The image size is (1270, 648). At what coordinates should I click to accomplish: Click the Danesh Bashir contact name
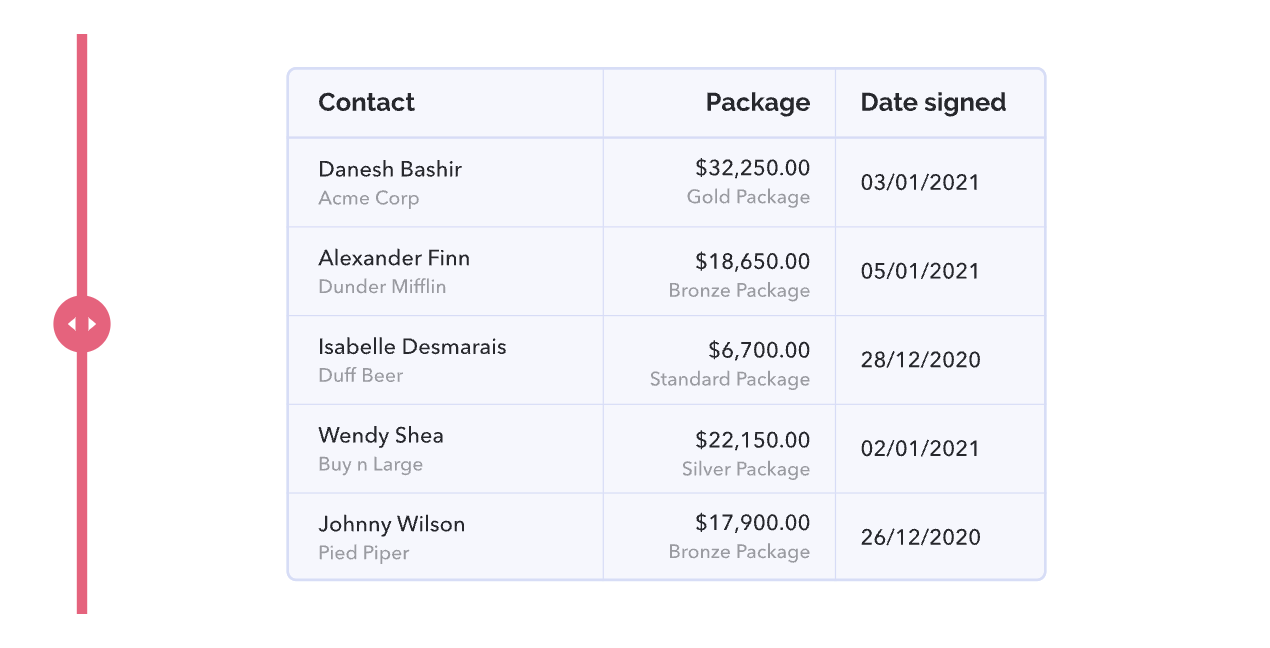390,169
